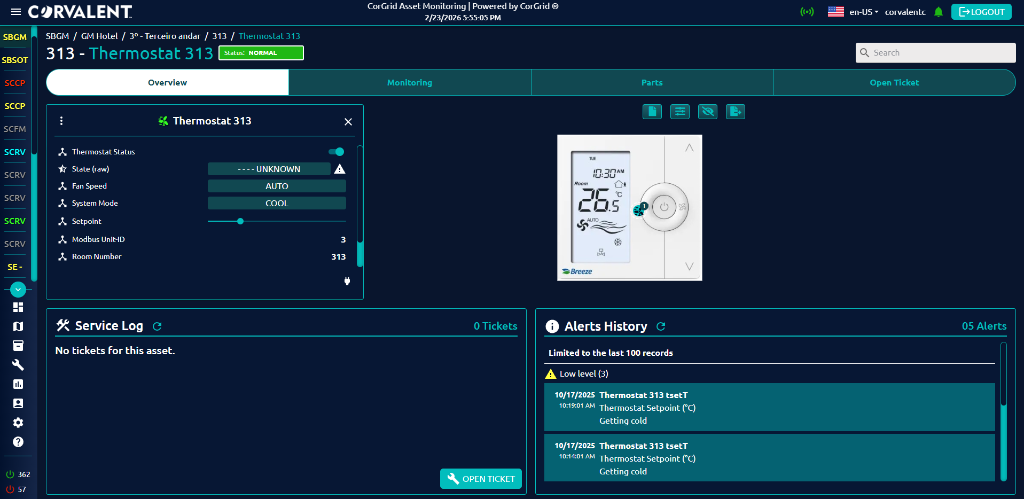This screenshot has width=1024, height=499.
Task: Open the map icon in left sidebar
Action: tap(18, 326)
